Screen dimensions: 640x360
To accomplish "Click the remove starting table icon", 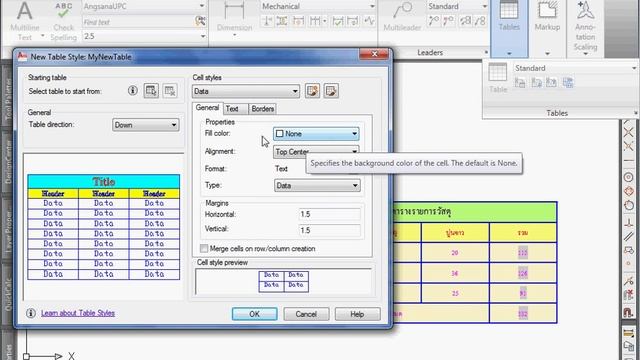I will pyautogui.click(x=170, y=91).
